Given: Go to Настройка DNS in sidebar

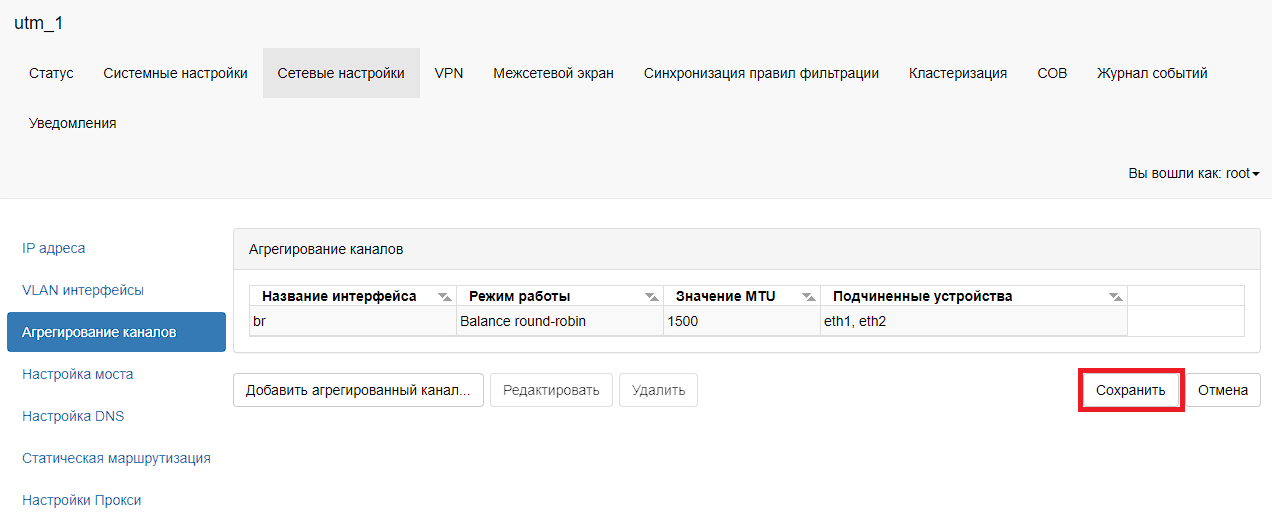Looking at the screenshot, I should 73,416.
